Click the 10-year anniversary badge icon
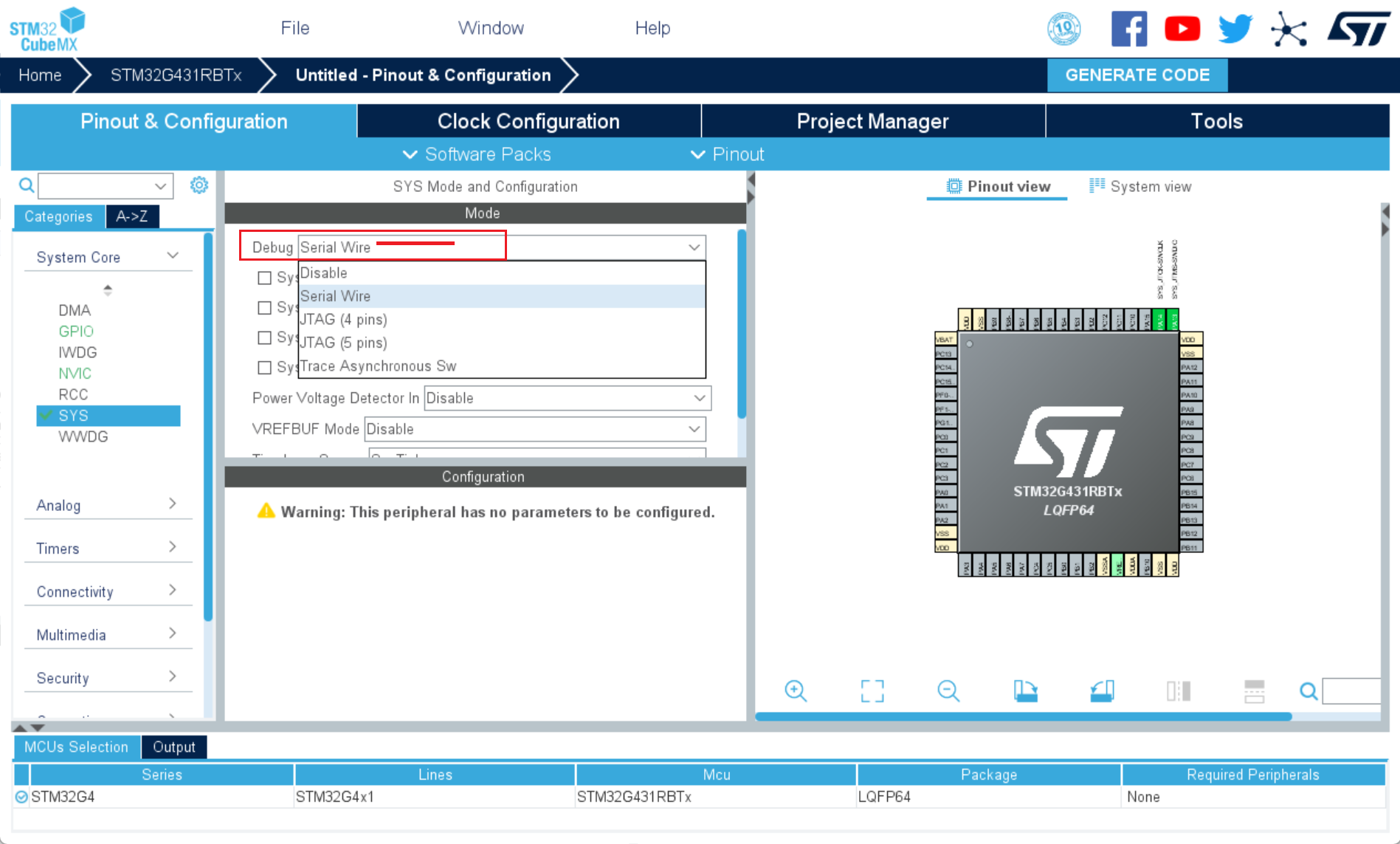Image resolution: width=1400 pixels, height=844 pixels. pyautogui.click(x=1064, y=30)
